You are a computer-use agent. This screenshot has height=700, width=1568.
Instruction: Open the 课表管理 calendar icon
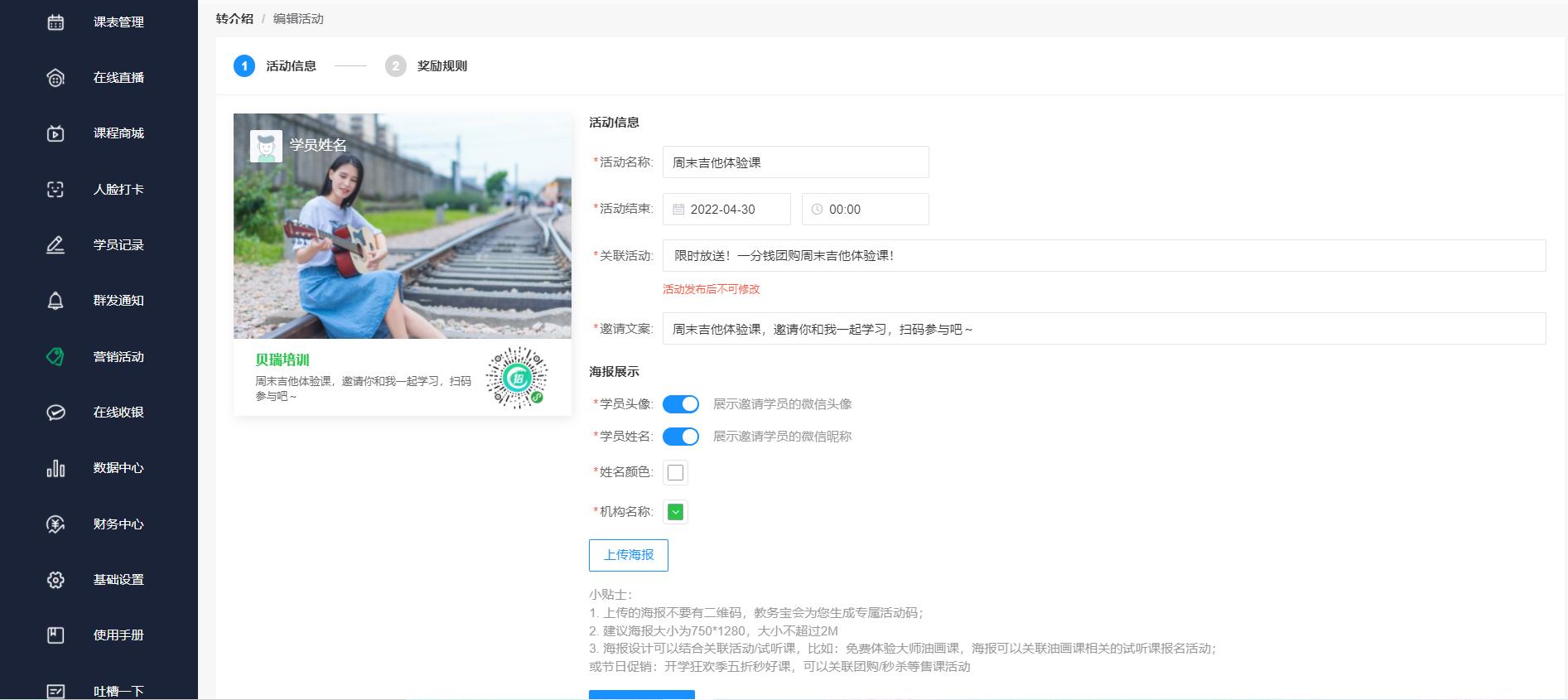pos(55,22)
